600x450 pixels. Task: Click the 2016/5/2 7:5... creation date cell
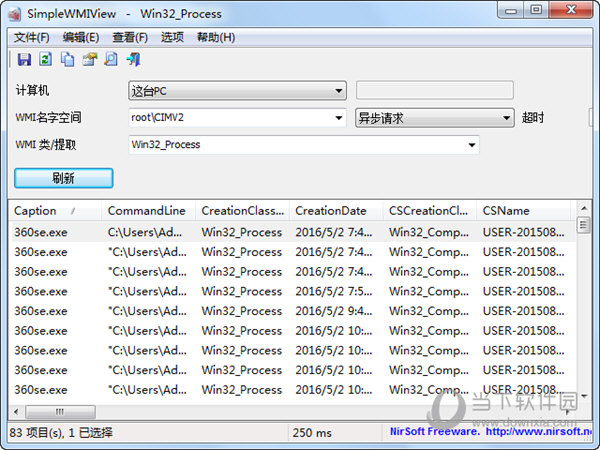(334, 291)
